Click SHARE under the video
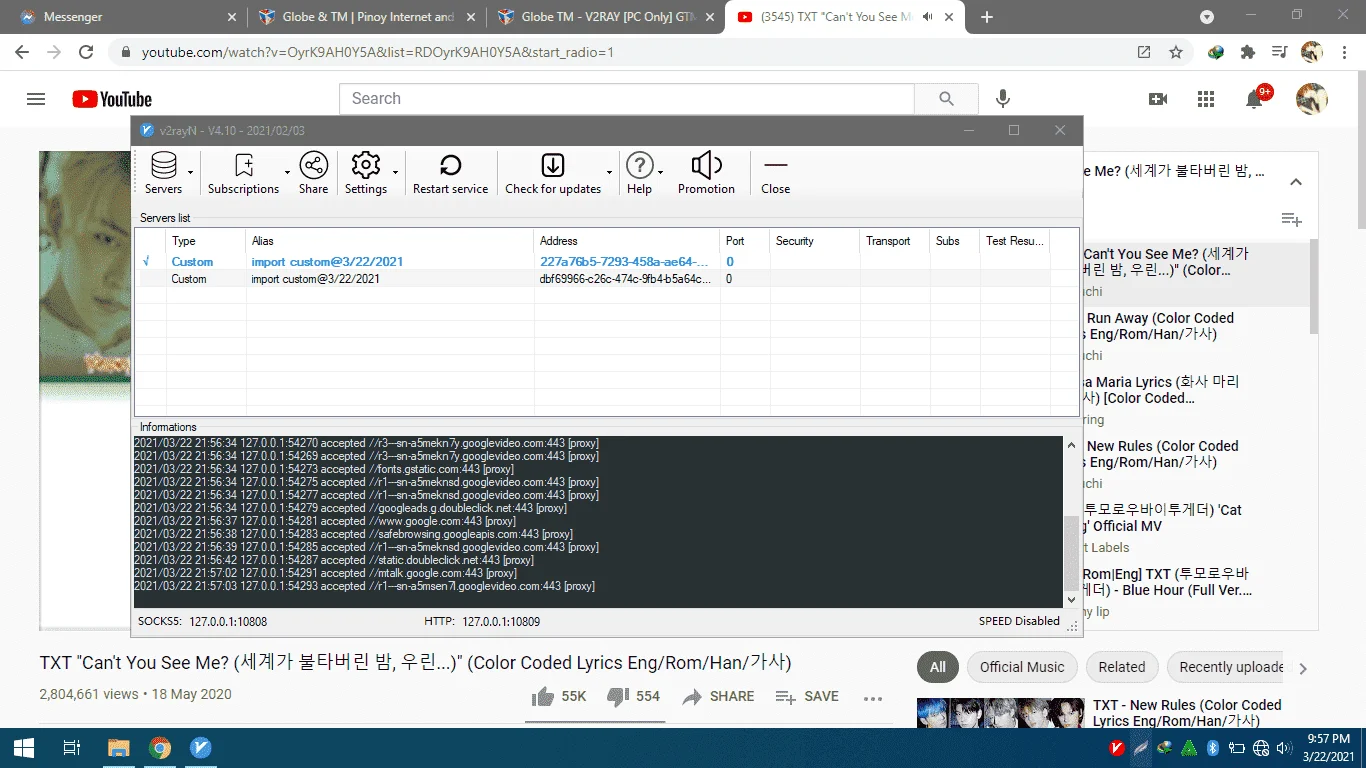 point(718,696)
